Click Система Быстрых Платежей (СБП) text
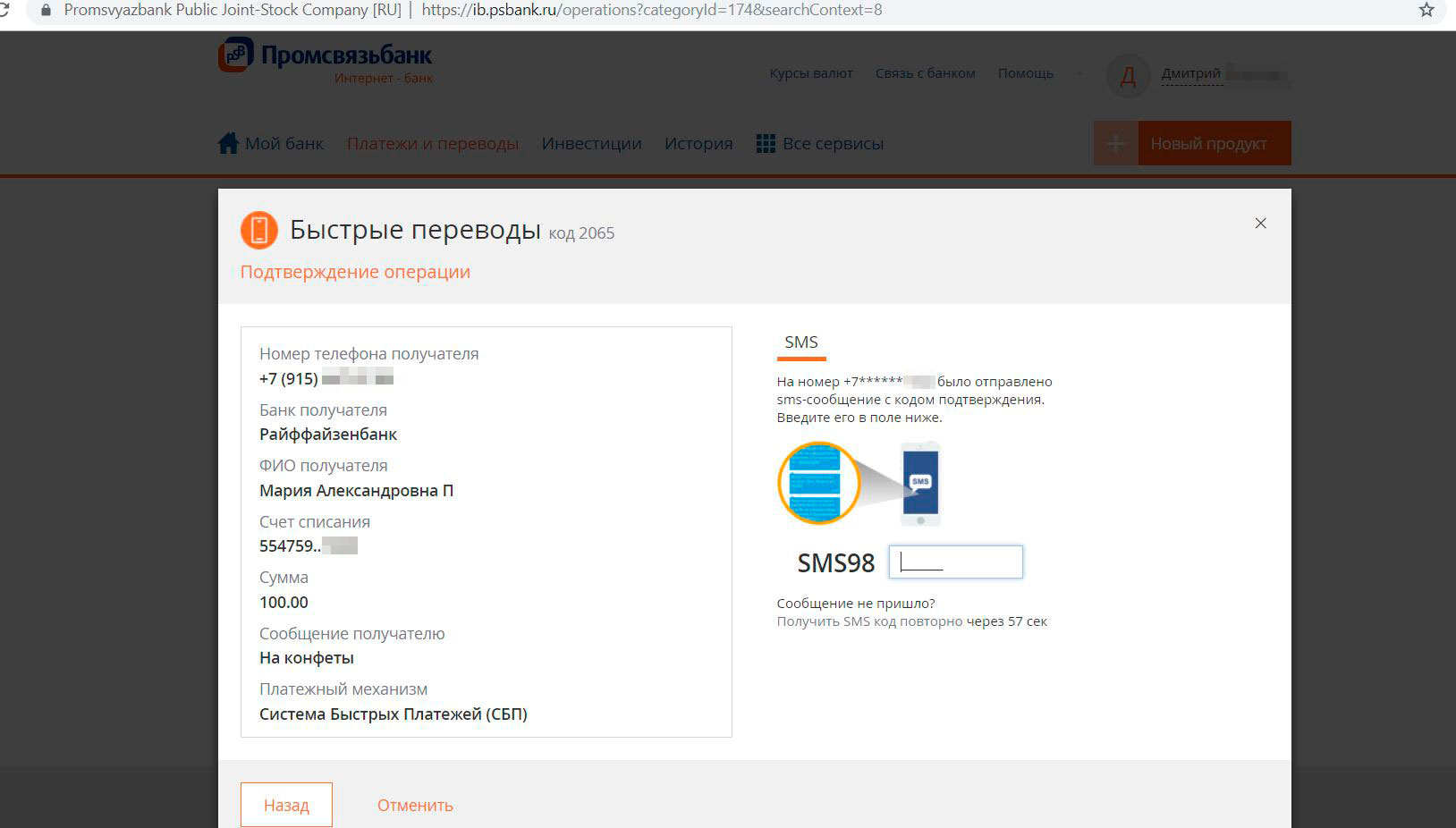The height and width of the screenshot is (828, 1456). point(394,714)
